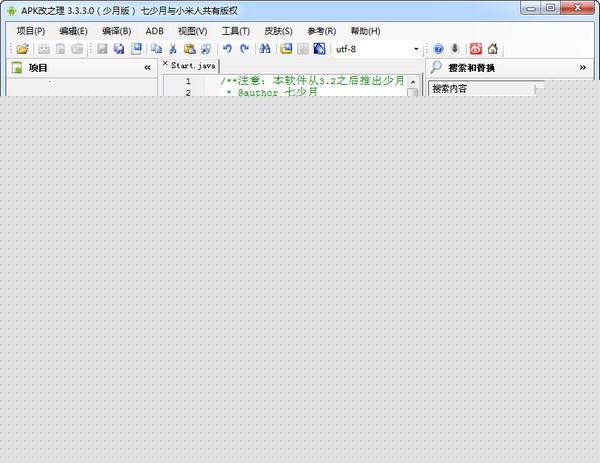
Task: Click the undo arrow icon
Action: point(227,49)
